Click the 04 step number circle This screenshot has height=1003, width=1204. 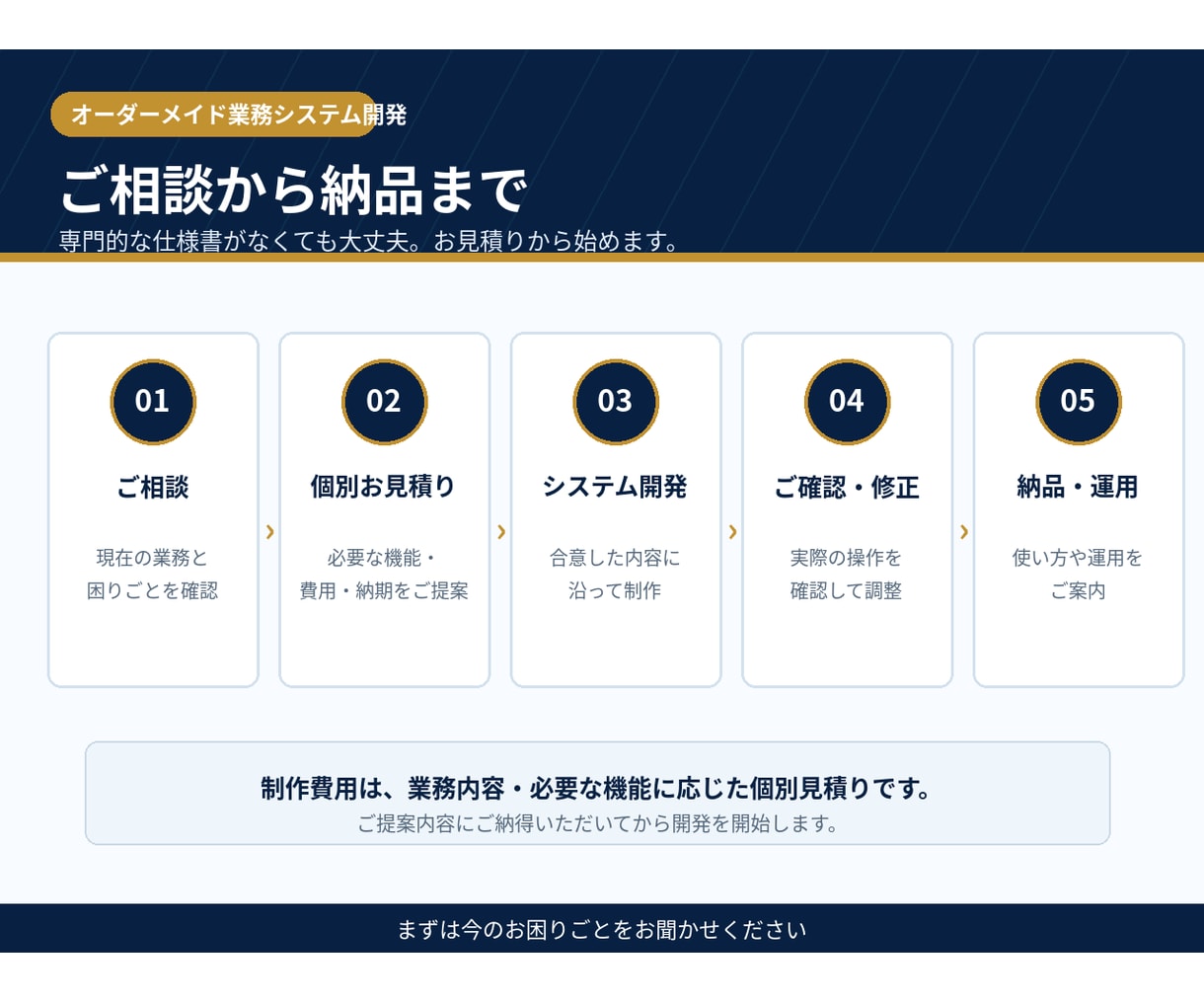(847, 402)
